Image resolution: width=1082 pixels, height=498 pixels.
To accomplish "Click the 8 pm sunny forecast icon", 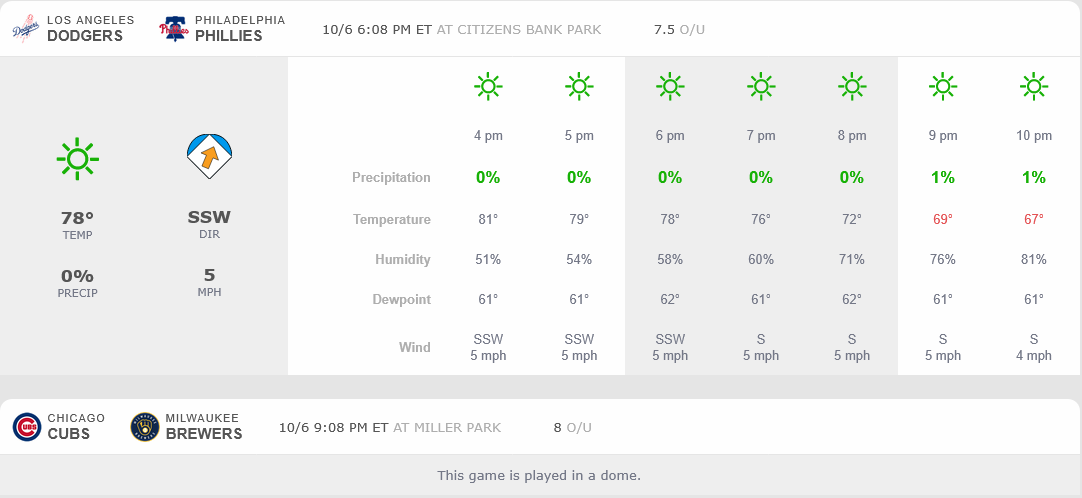I will coord(852,87).
